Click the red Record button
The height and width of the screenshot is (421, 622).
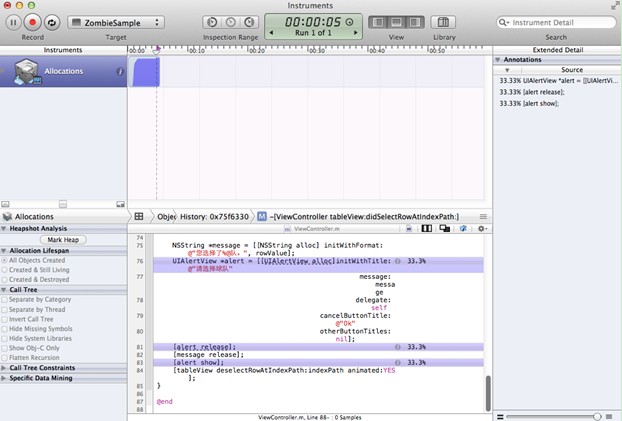[33, 23]
